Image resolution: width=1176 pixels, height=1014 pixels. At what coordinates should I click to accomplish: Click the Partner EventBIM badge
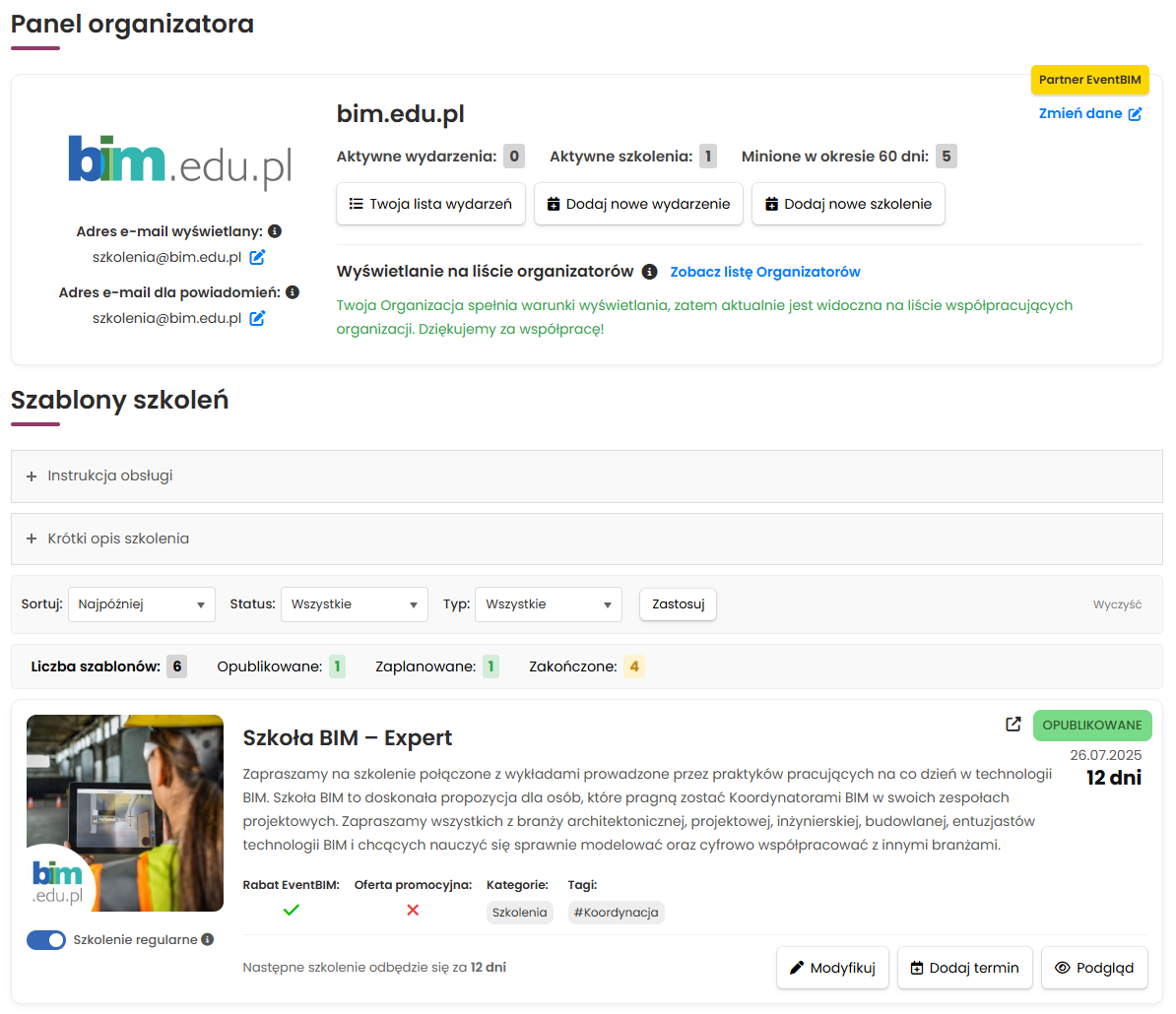point(1089,80)
